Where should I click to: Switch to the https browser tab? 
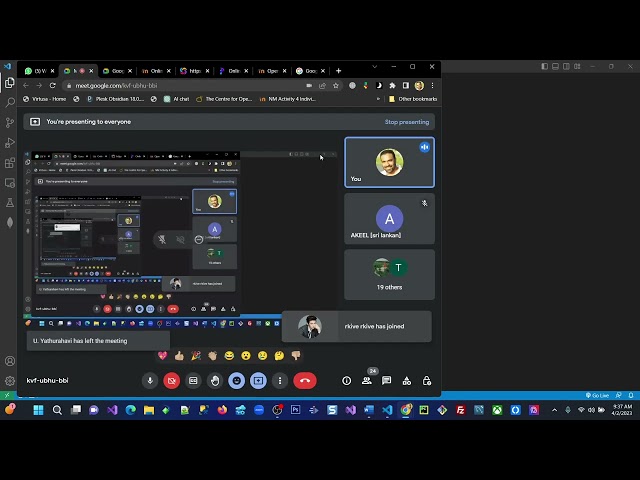pos(194,71)
